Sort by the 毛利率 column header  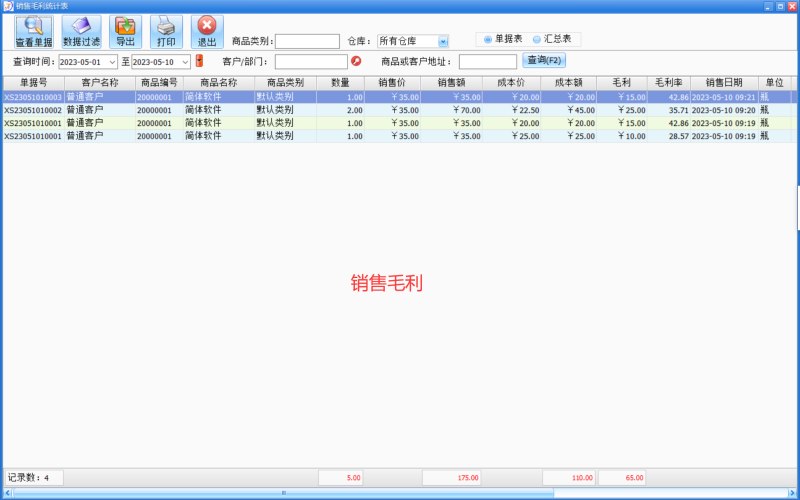click(669, 83)
